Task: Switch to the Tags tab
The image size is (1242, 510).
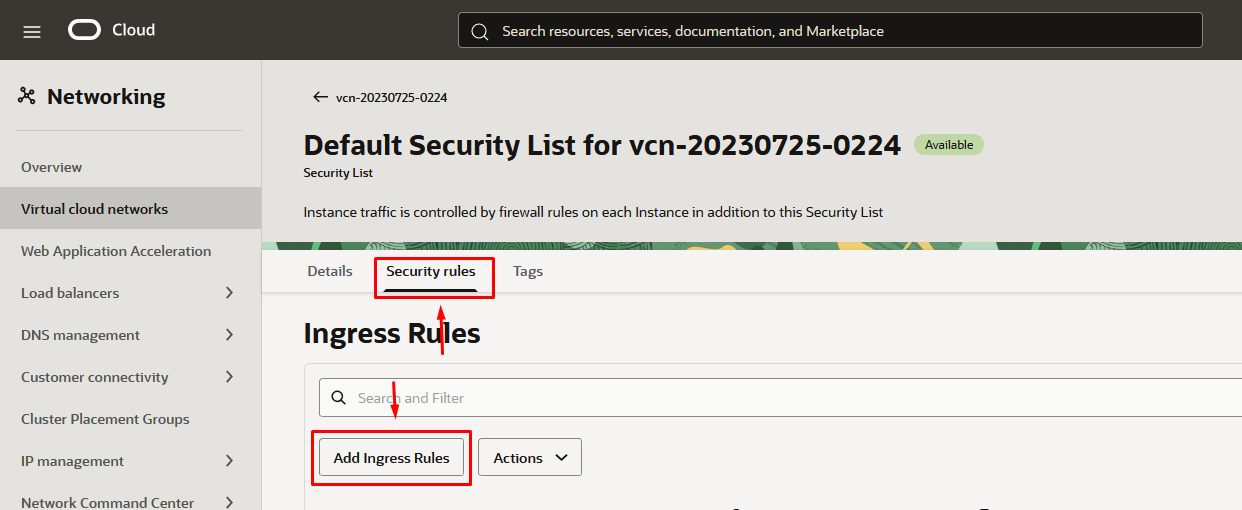Action: pos(528,271)
